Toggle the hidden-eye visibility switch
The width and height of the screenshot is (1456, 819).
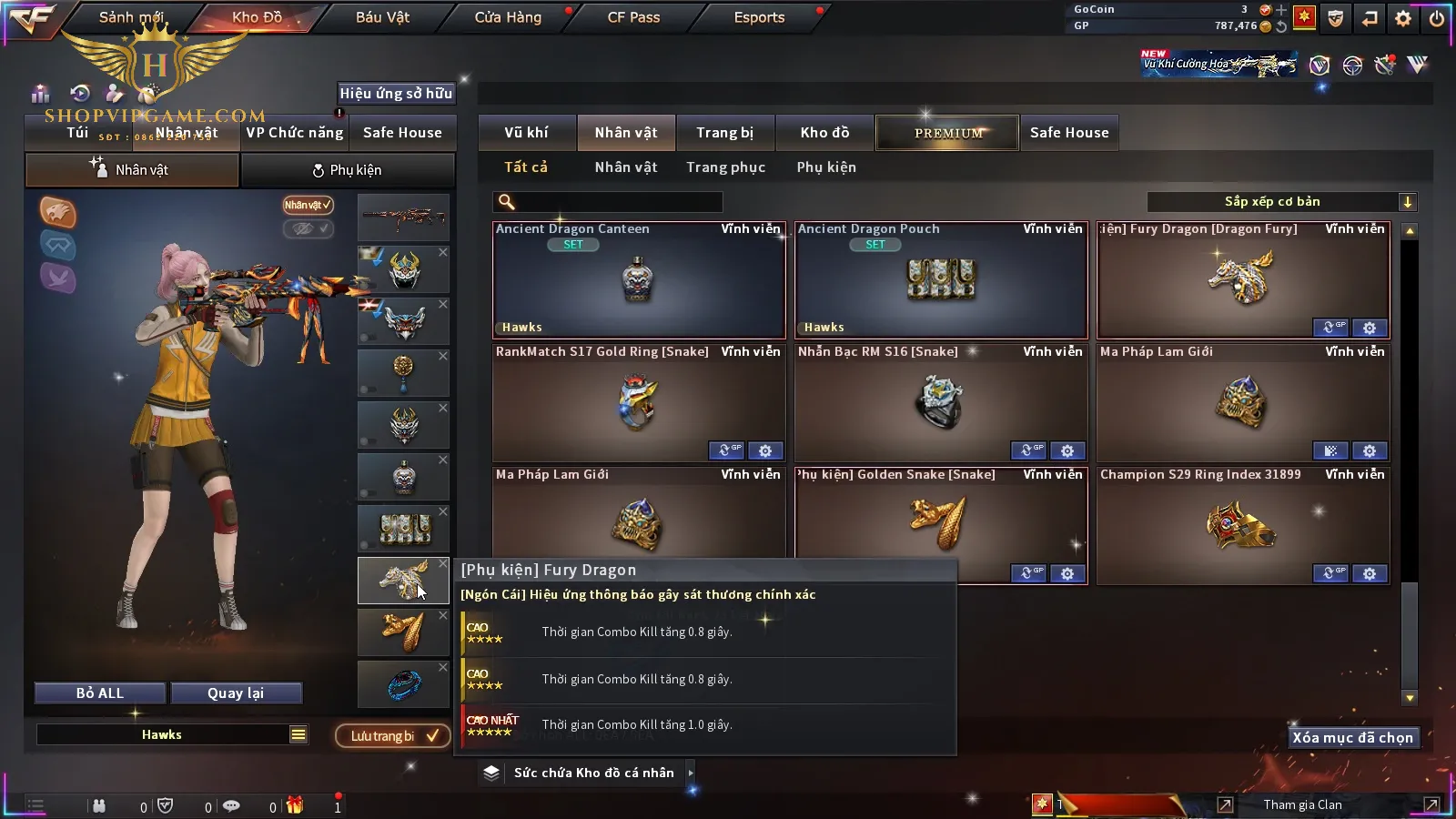point(308,228)
